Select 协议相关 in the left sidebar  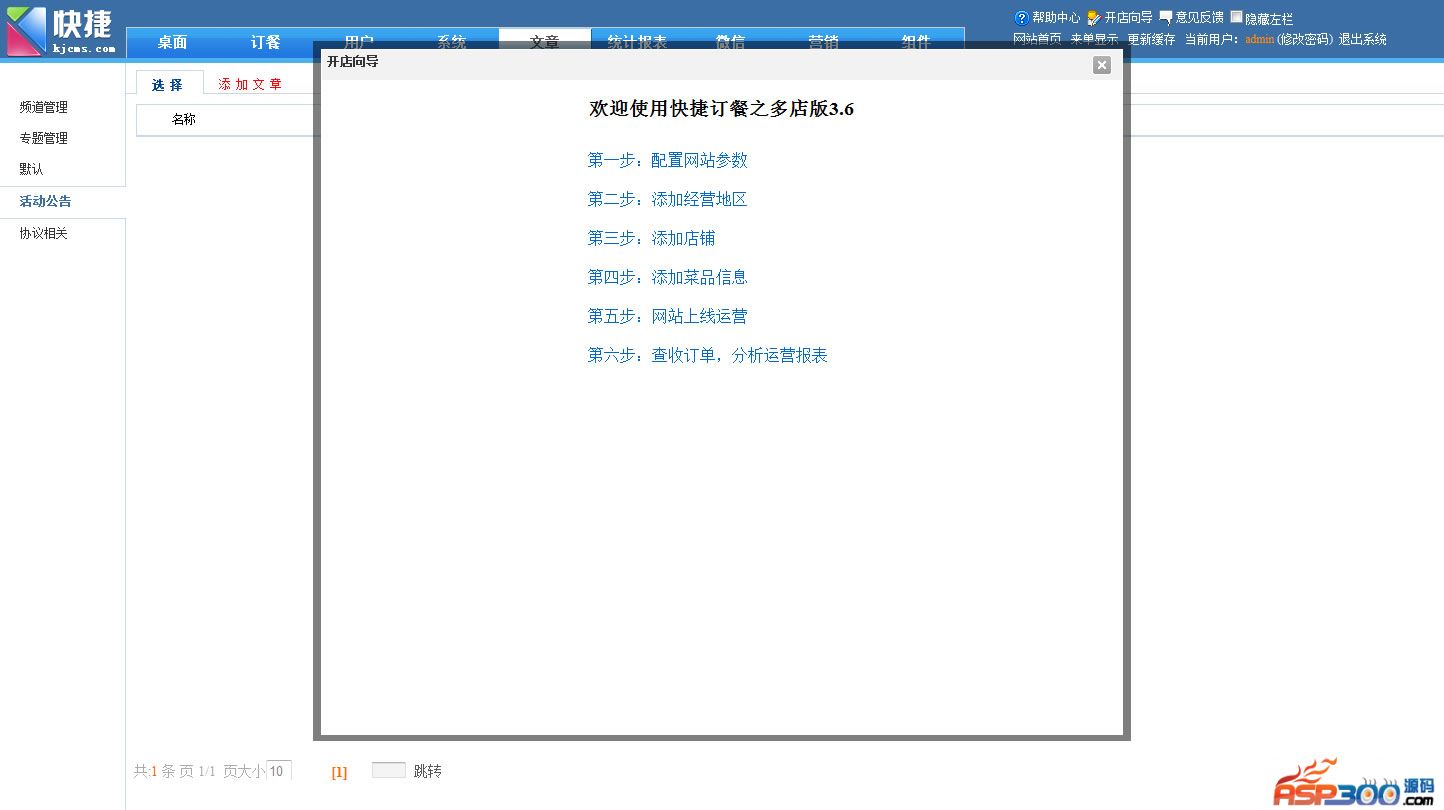point(44,233)
